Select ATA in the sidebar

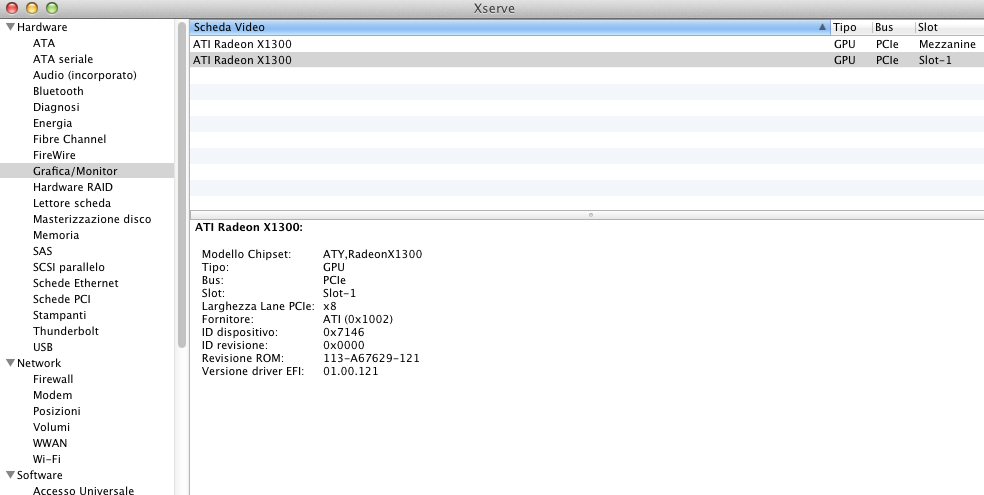tap(44, 43)
